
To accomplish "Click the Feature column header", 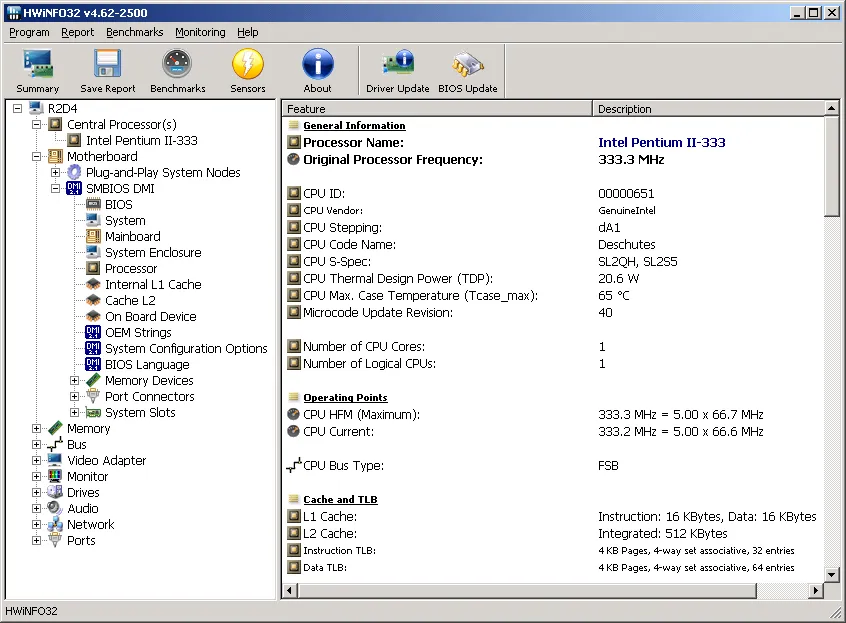I will point(437,109).
